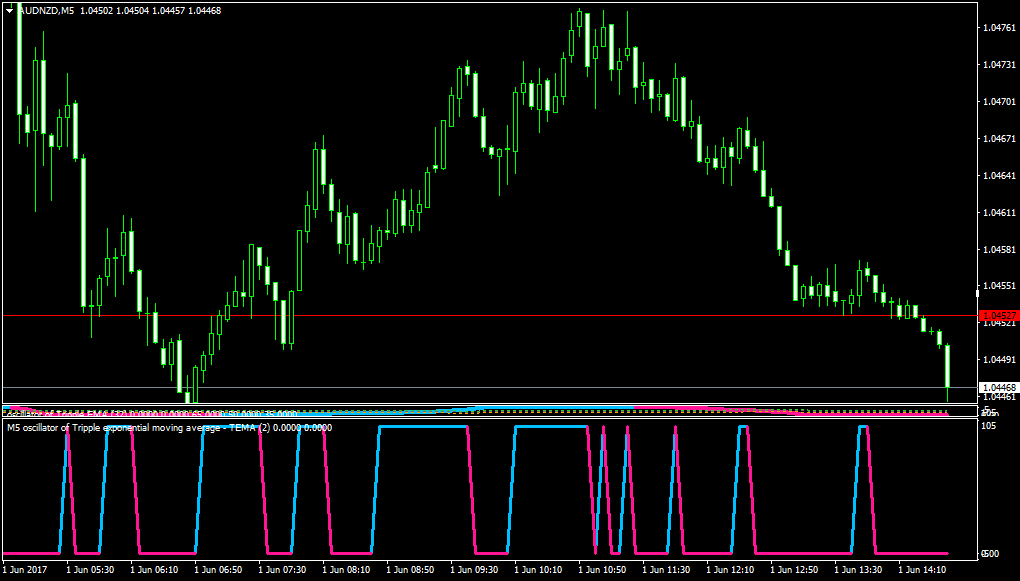This screenshot has width=1020, height=581.
Task: Click the 1.04611 price axis label
Action: coord(999,213)
